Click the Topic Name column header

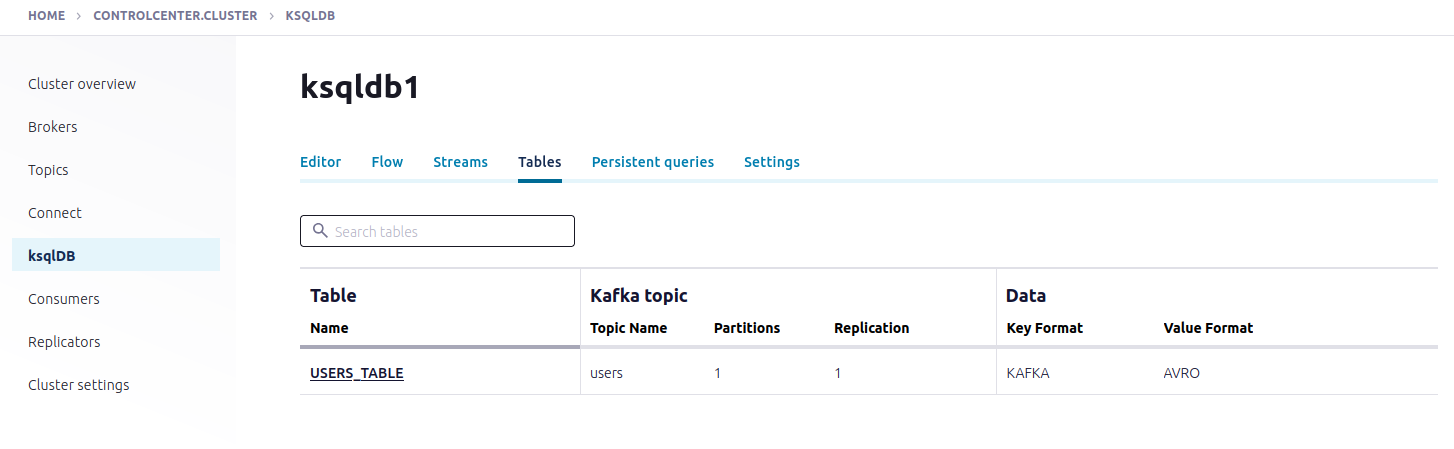point(629,328)
